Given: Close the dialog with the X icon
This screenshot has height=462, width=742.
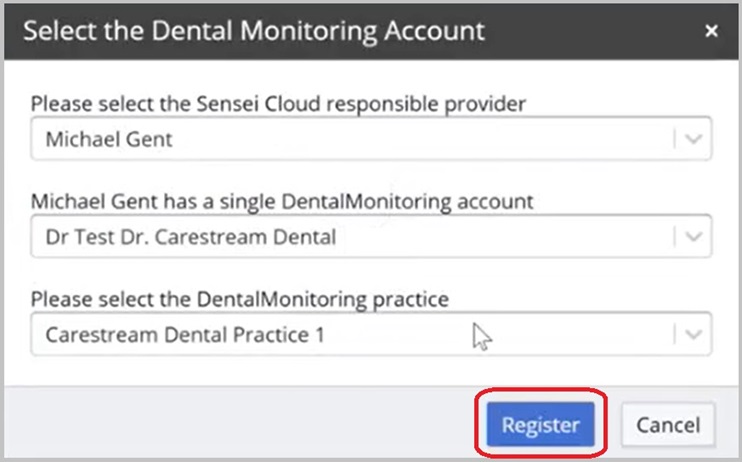Looking at the screenshot, I should pyautogui.click(x=711, y=31).
